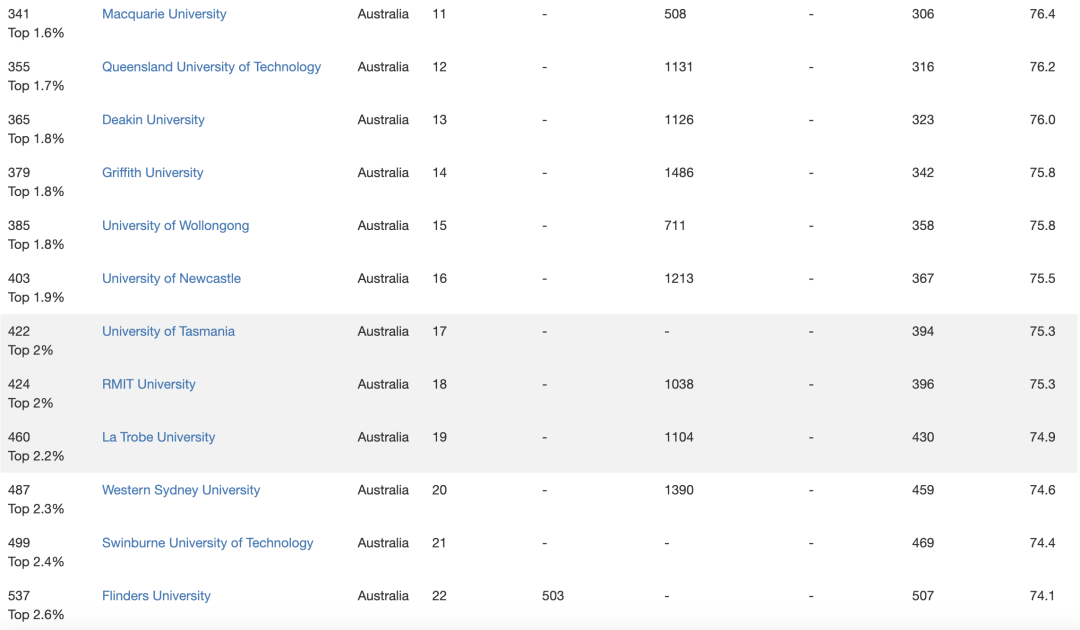Click world rank 379 cell
This screenshot has height=630, width=1080.
point(19,173)
